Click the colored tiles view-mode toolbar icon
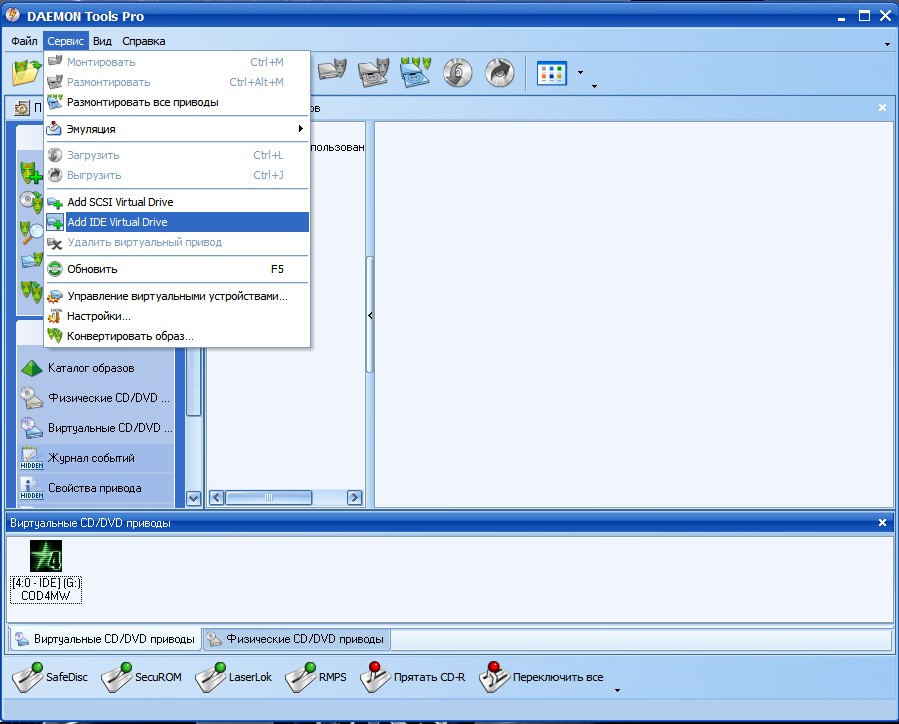Image resolution: width=899 pixels, height=724 pixels. [x=552, y=73]
